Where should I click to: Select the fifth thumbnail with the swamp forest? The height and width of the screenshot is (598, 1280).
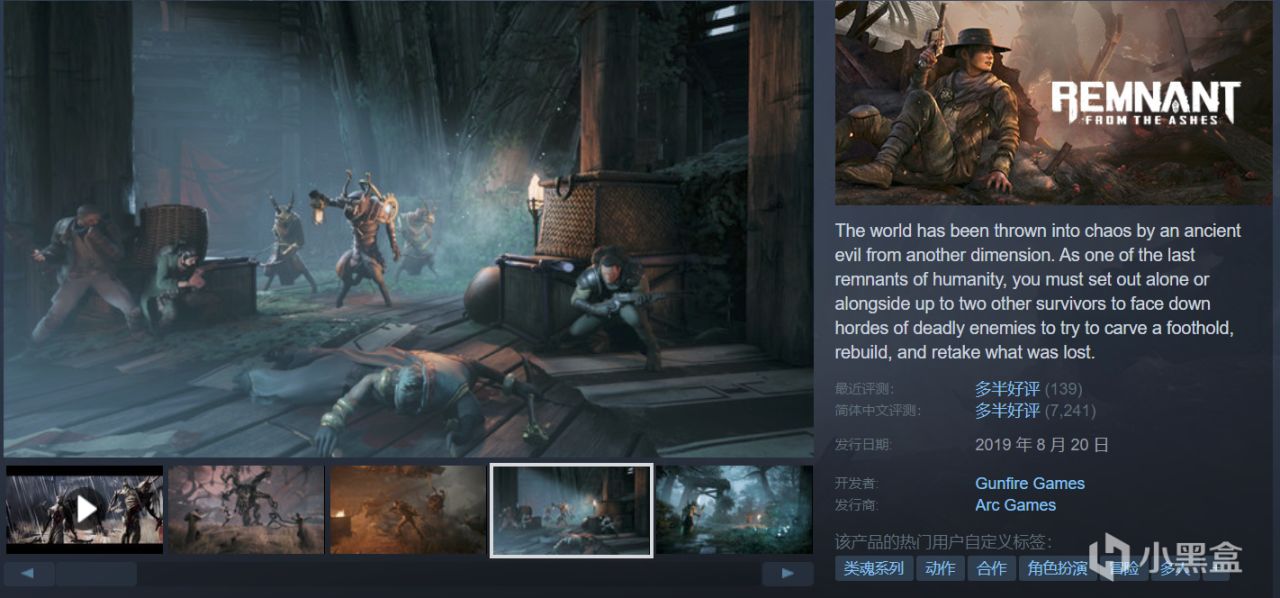(x=734, y=509)
